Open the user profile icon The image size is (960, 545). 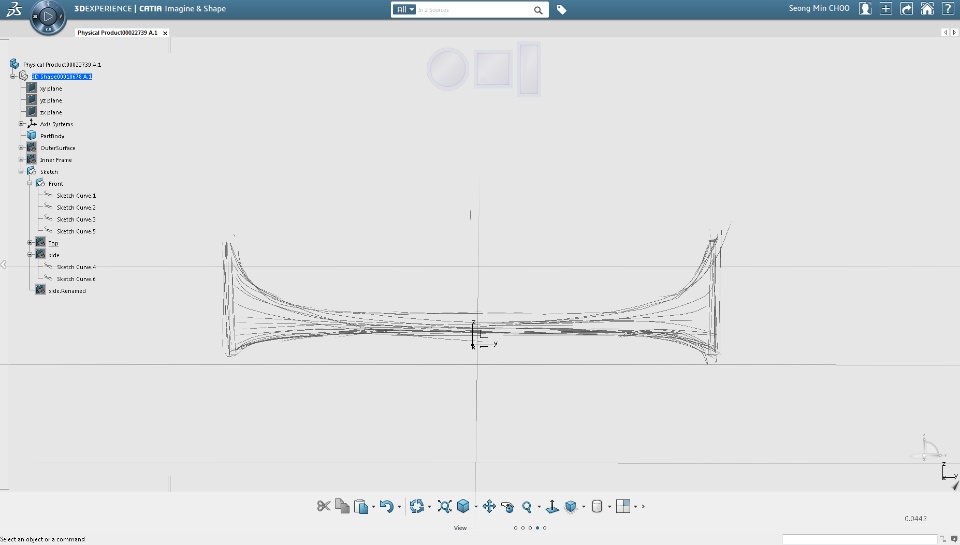coord(865,9)
